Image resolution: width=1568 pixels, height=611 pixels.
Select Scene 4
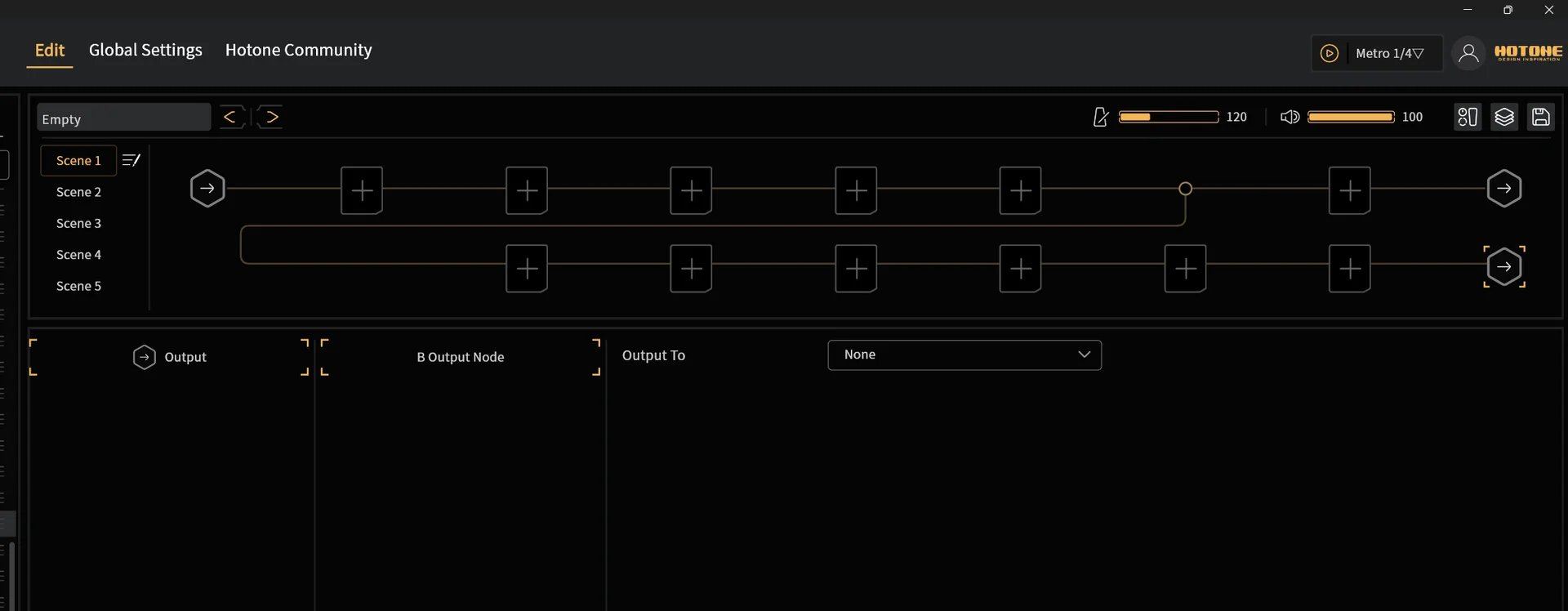[78, 255]
